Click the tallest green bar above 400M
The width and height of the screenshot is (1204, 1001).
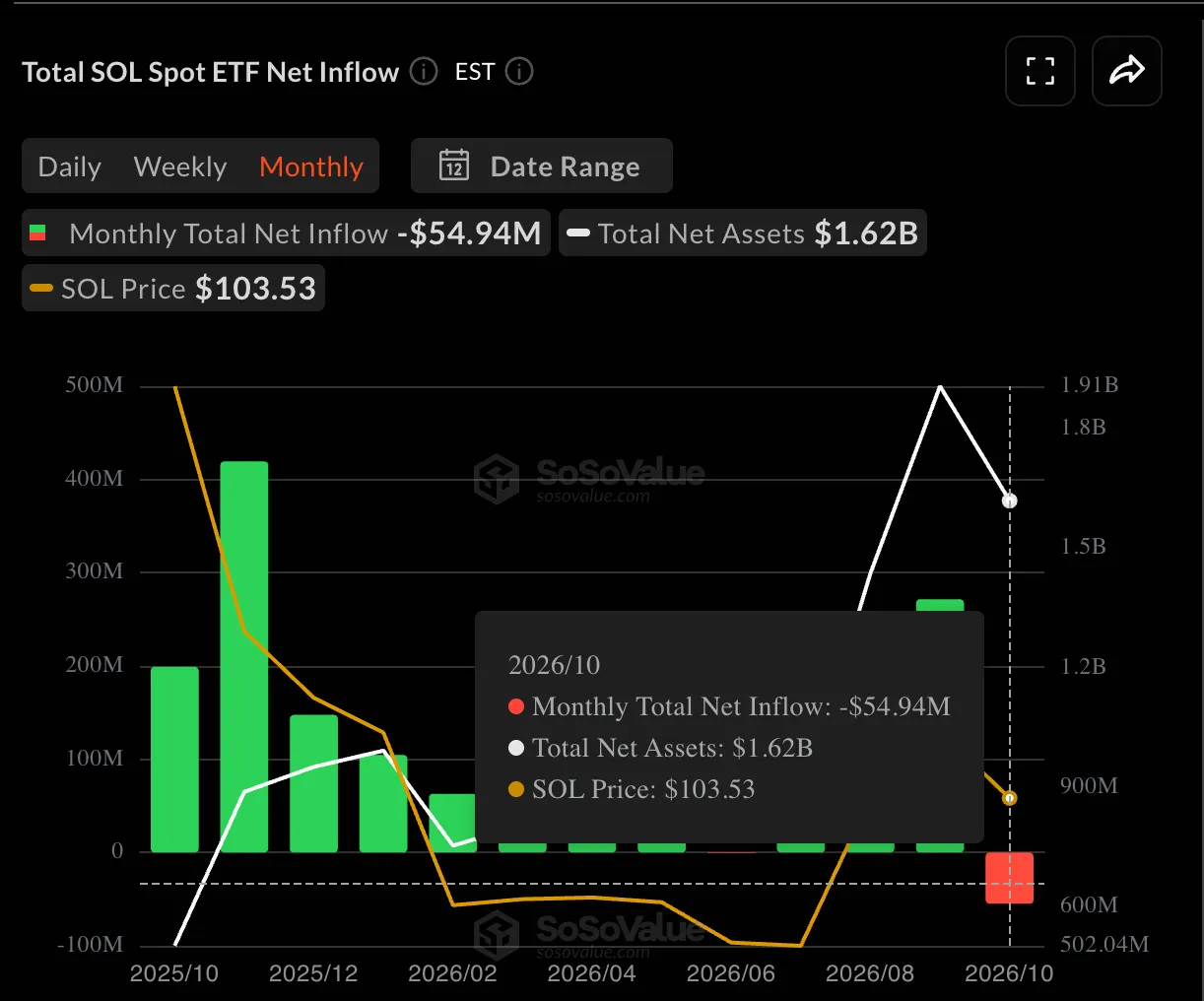244,657
